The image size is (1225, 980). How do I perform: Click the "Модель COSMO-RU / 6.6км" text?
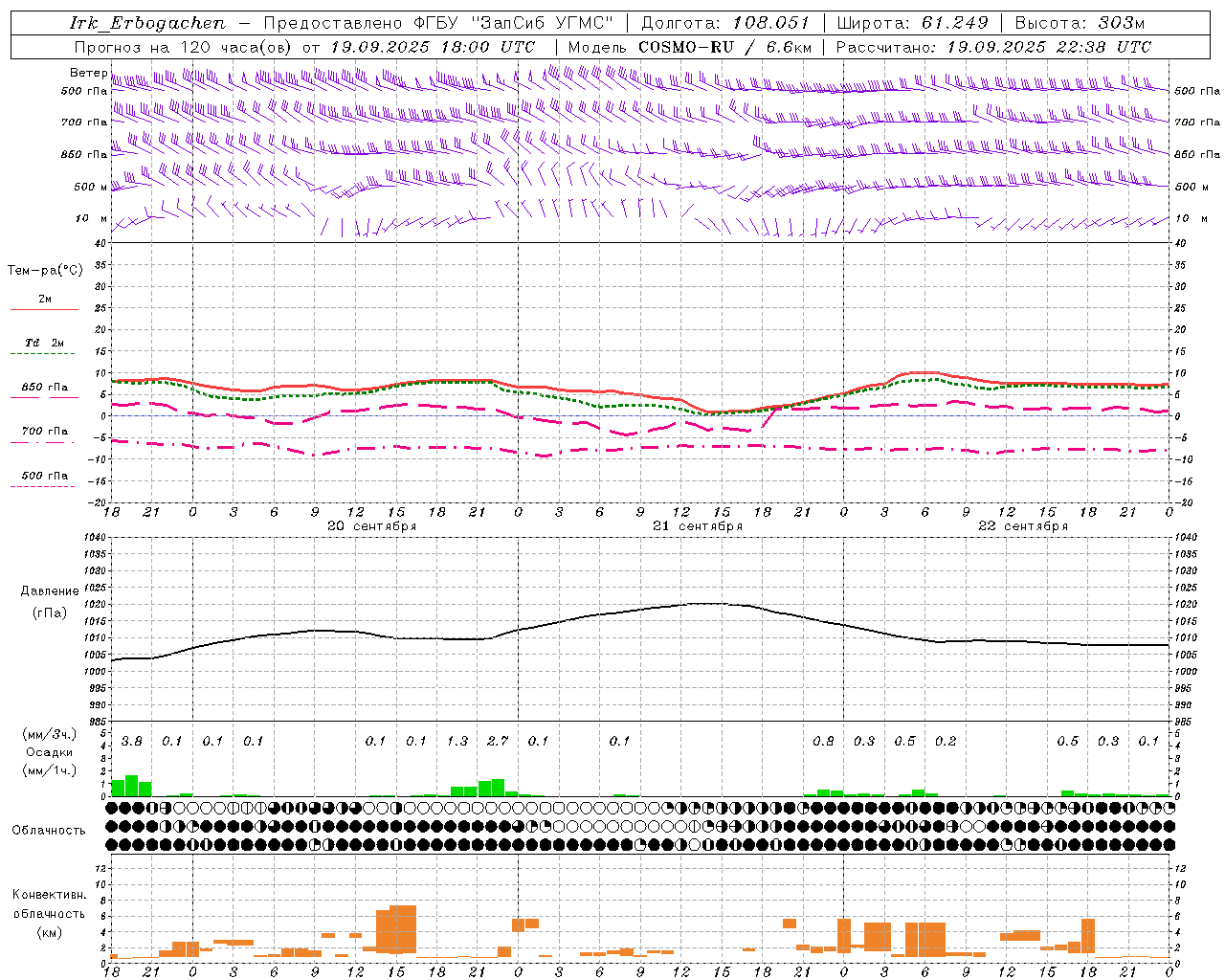point(690,47)
